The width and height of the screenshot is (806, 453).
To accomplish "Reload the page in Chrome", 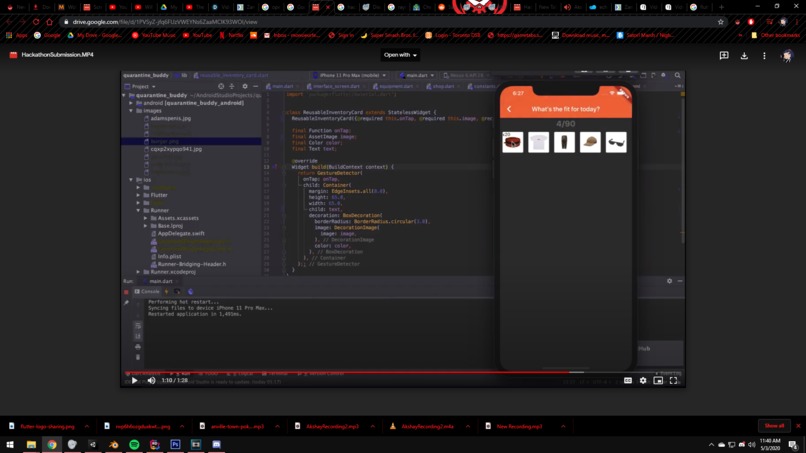I will click(x=36, y=22).
